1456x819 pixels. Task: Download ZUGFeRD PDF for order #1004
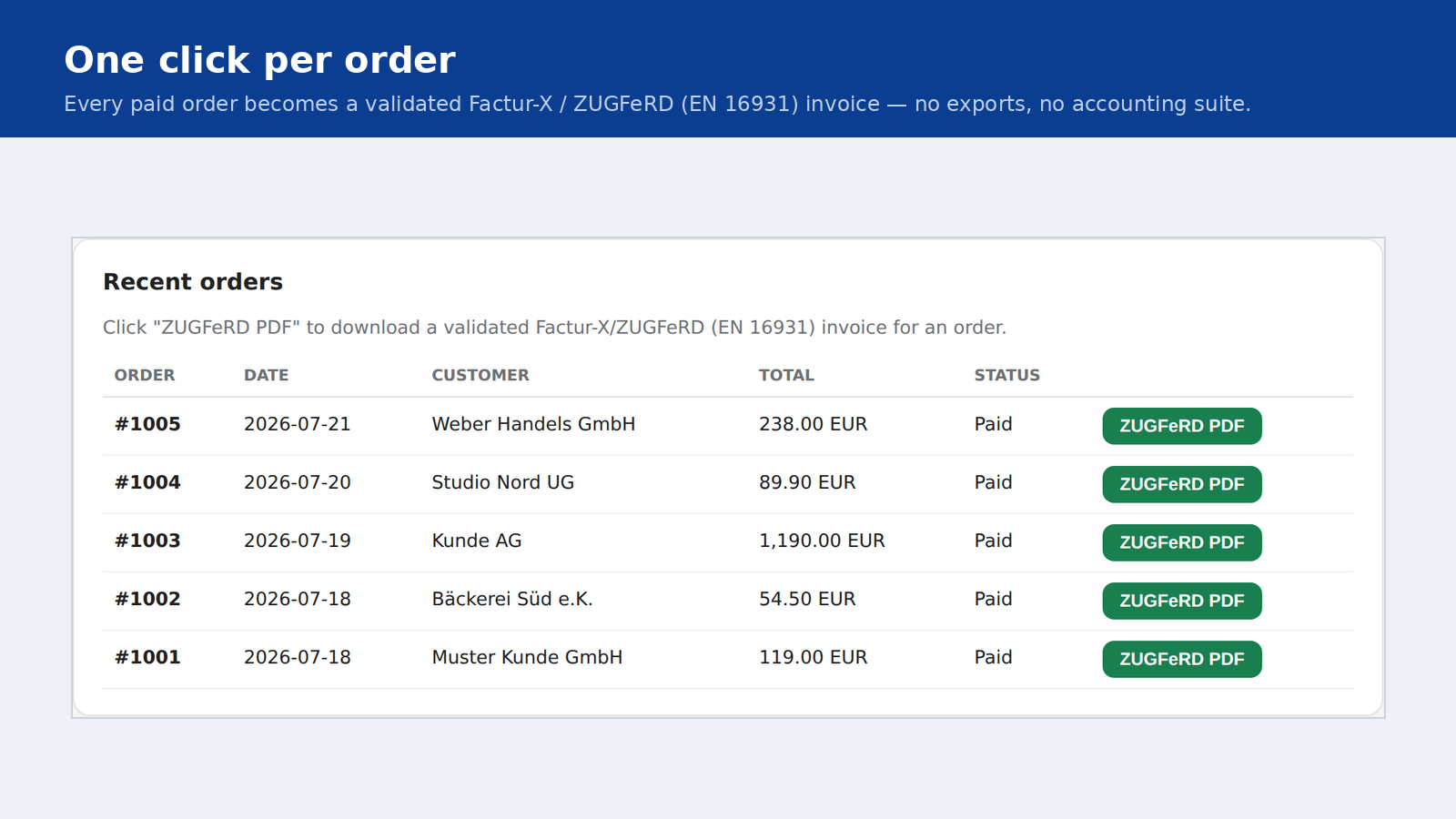tap(1181, 484)
